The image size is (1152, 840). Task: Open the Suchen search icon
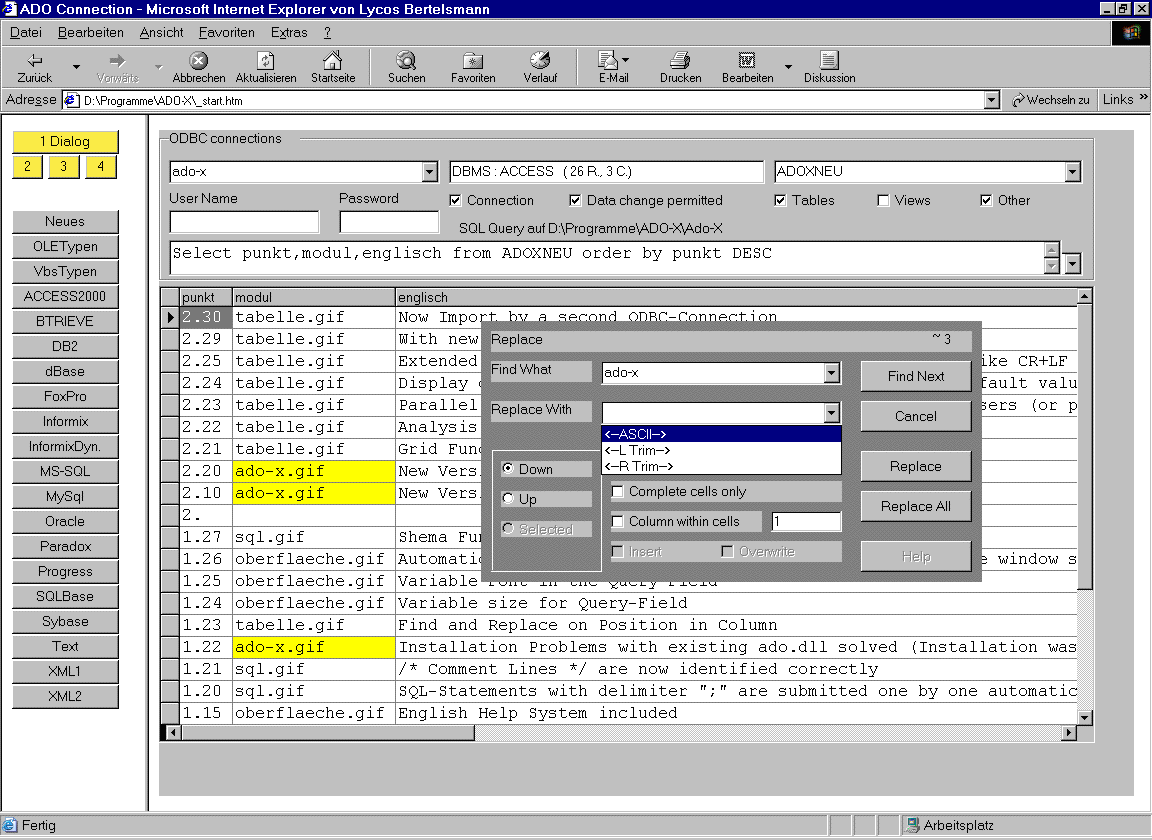click(406, 60)
